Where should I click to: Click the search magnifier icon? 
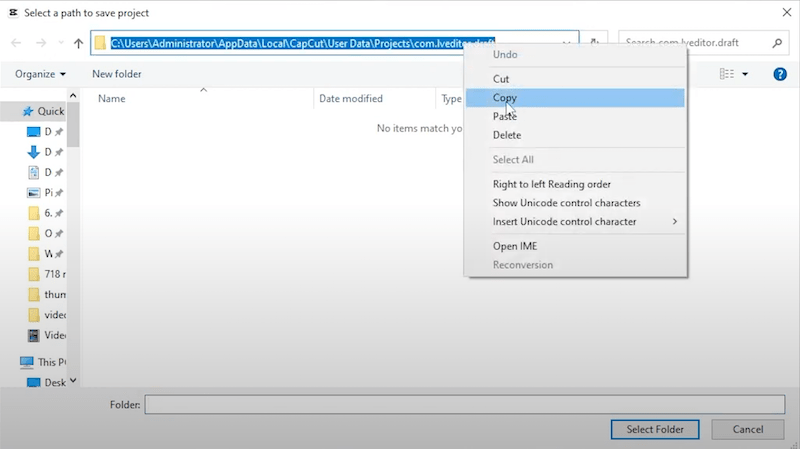click(x=777, y=43)
